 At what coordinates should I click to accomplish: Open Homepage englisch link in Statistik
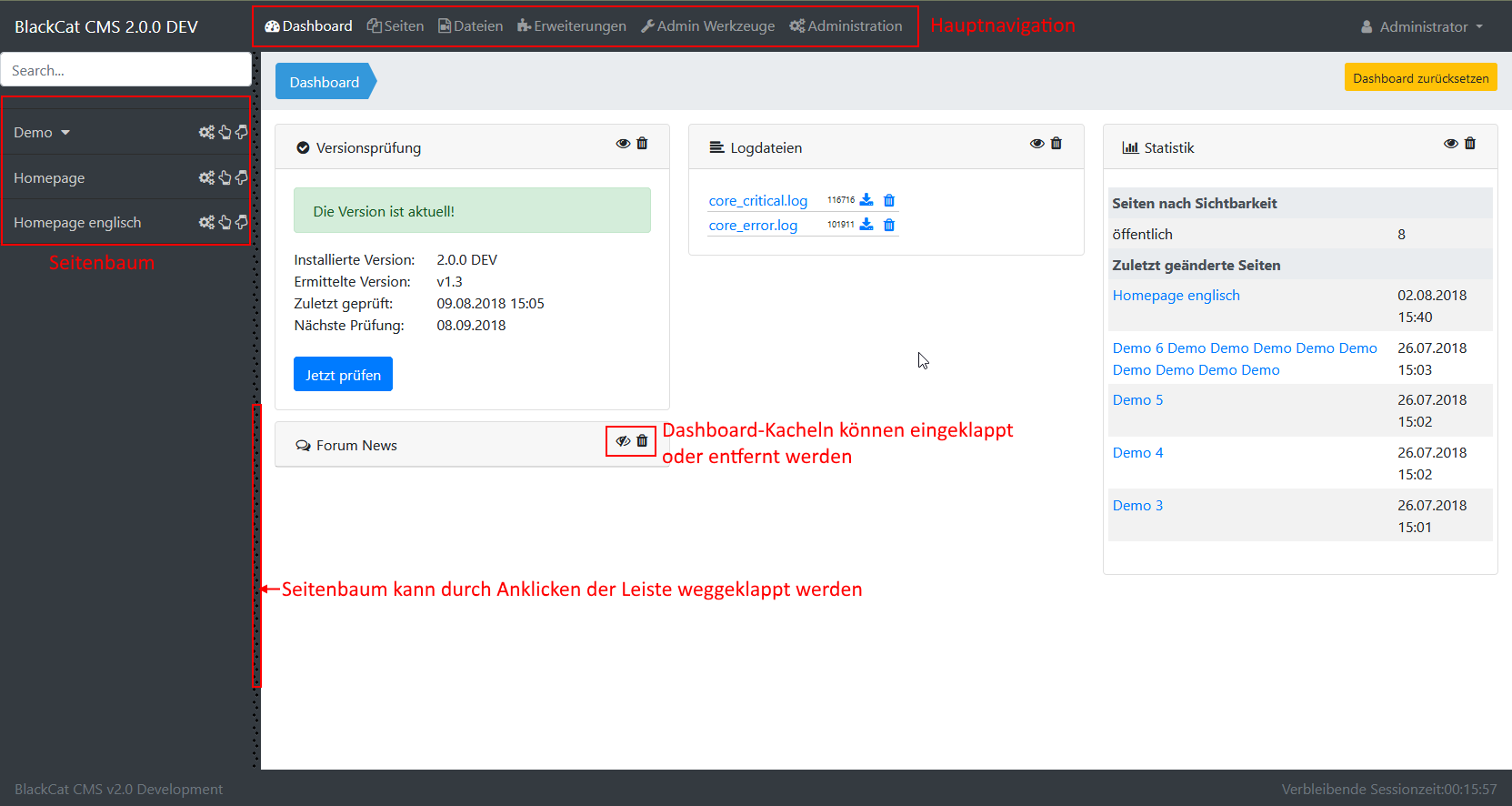pos(1176,296)
